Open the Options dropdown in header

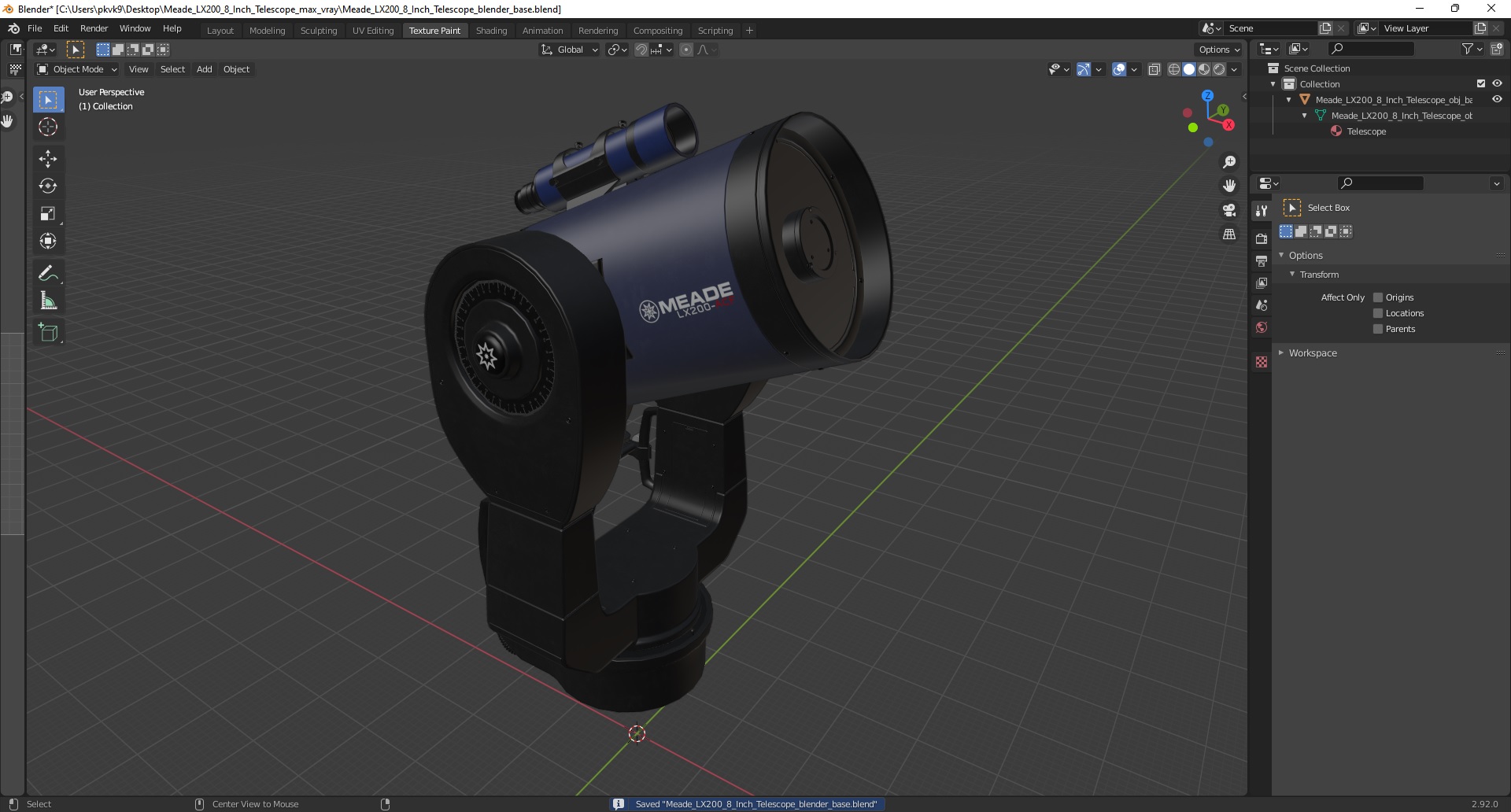click(1219, 50)
